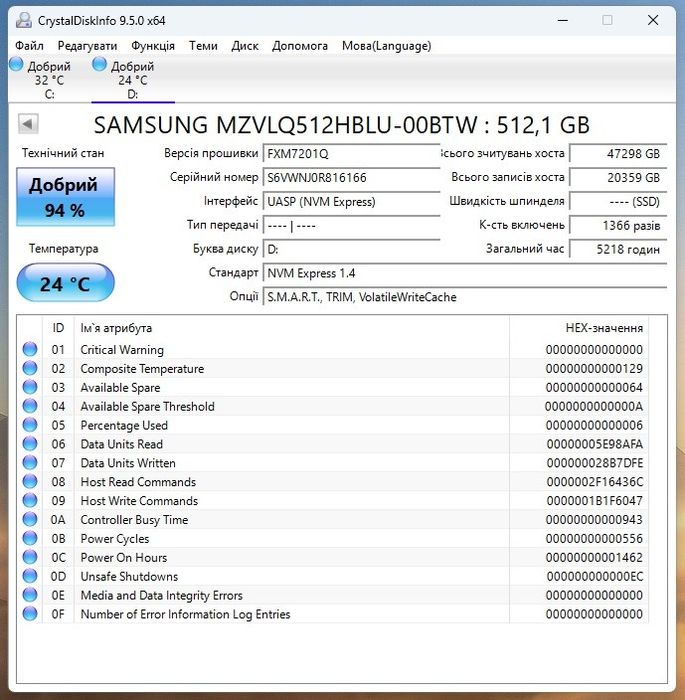Open the Допомога menu
The image size is (685, 700).
(300, 46)
